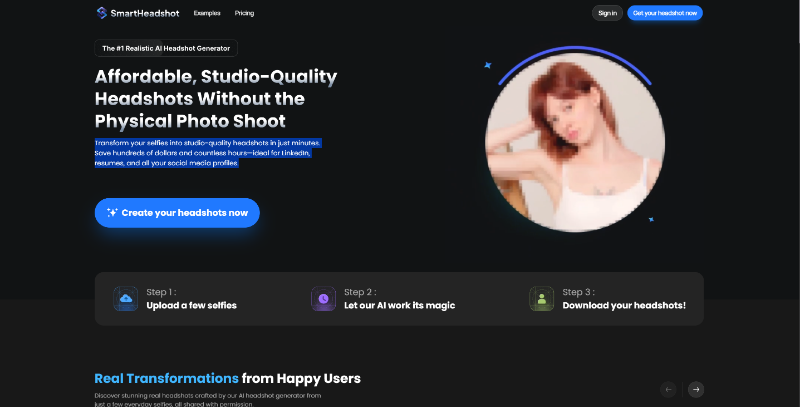The height and width of the screenshot is (407, 800).
Task: Click 'Let our AI work its magic' text
Action: (399, 306)
